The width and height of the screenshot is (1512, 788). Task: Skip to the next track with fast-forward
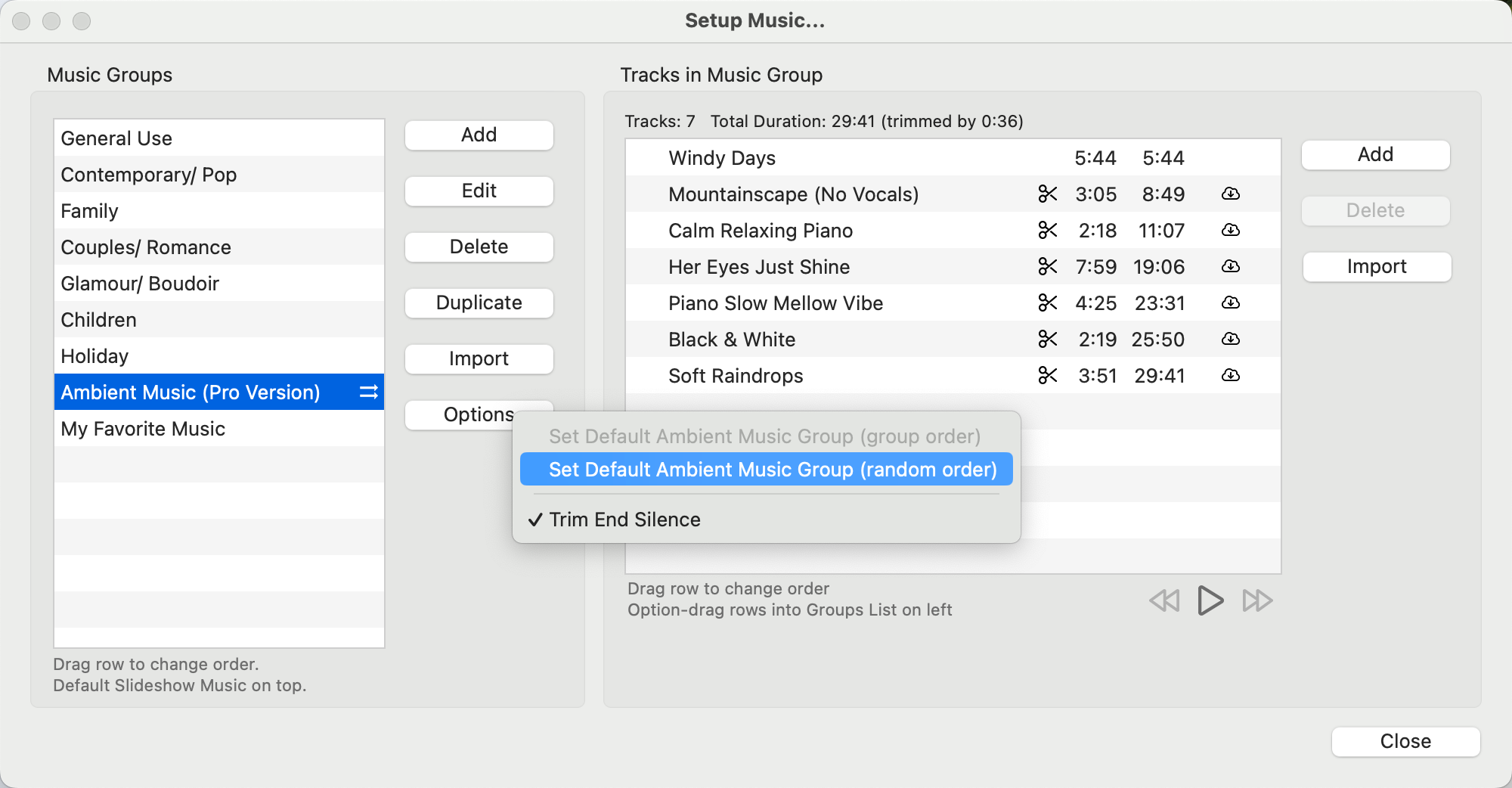1257,601
